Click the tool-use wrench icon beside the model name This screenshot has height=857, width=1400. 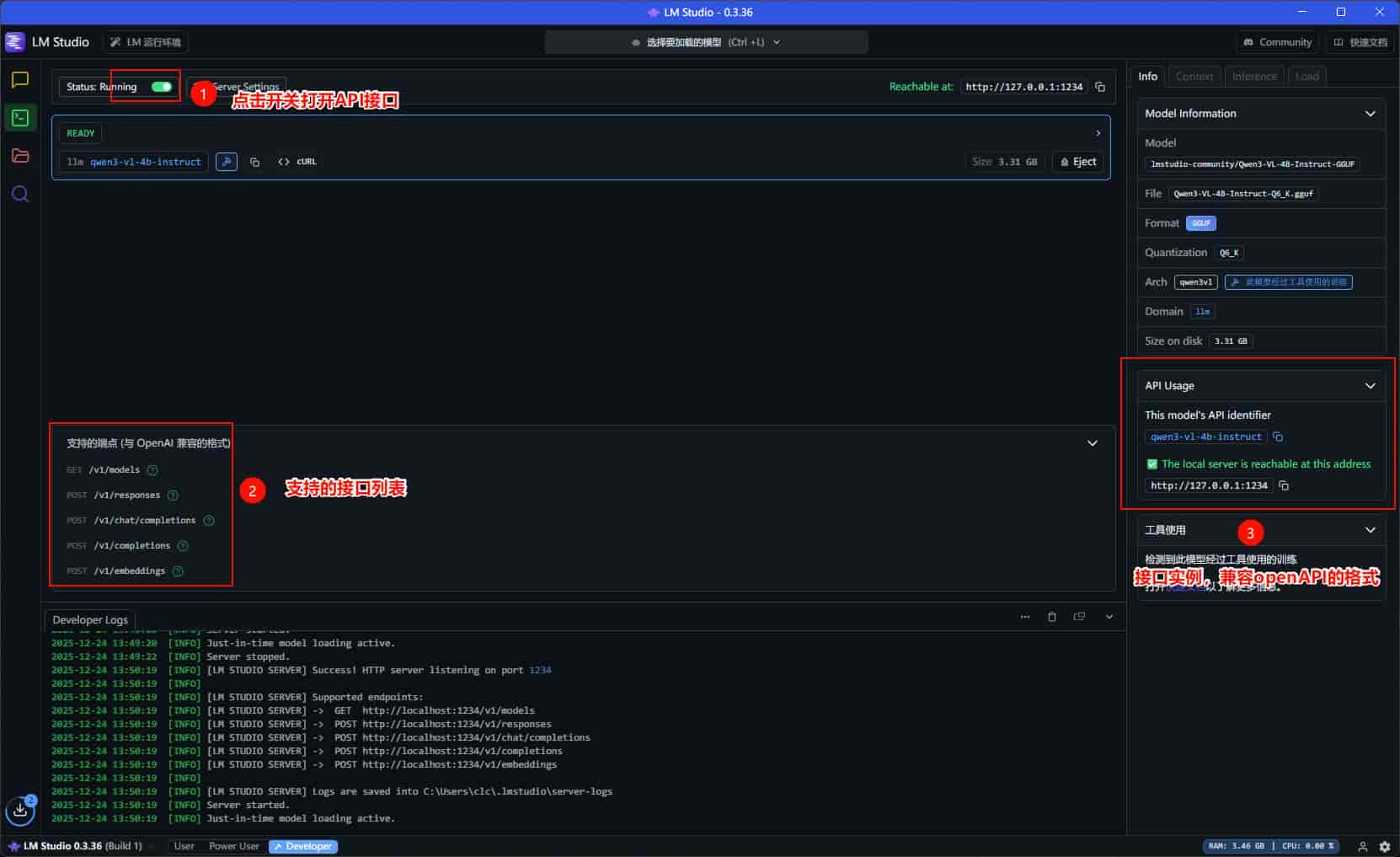tap(227, 162)
